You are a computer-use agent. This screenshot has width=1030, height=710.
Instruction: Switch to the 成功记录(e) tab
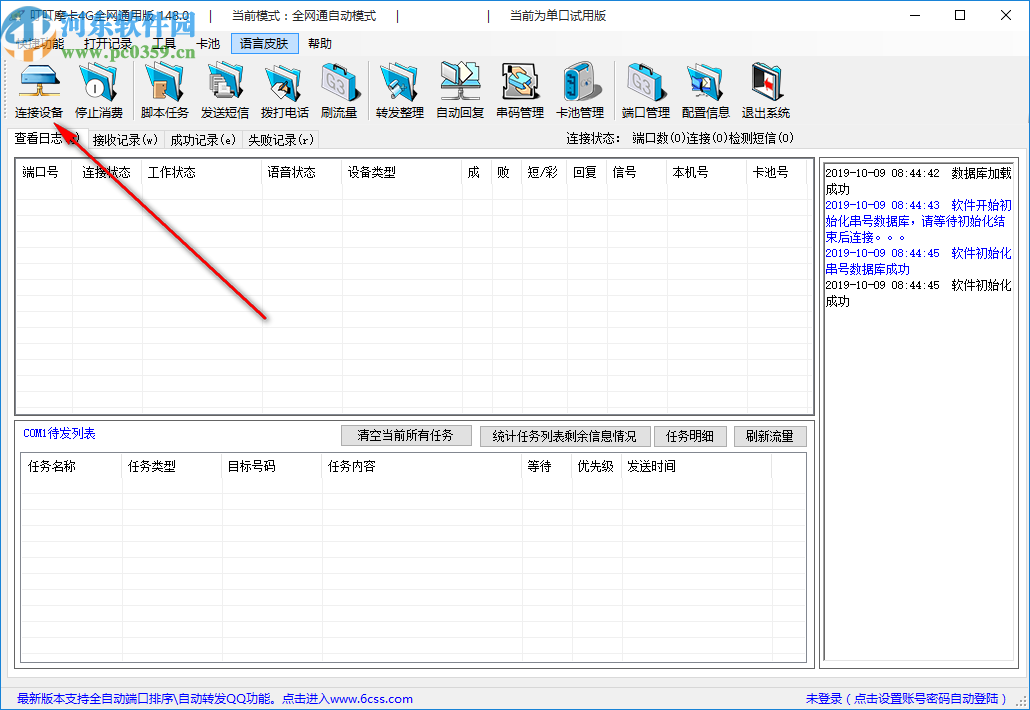(203, 140)
